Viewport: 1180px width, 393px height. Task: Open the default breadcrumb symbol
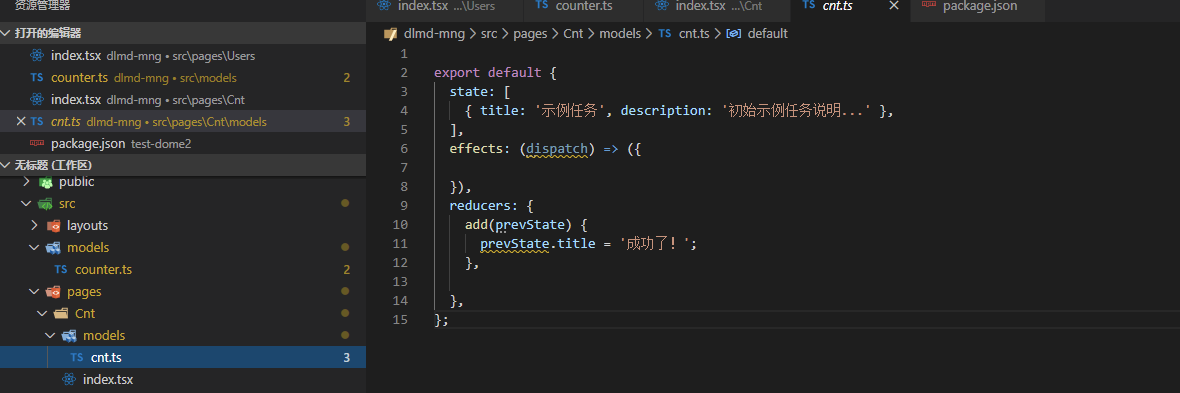768,33
